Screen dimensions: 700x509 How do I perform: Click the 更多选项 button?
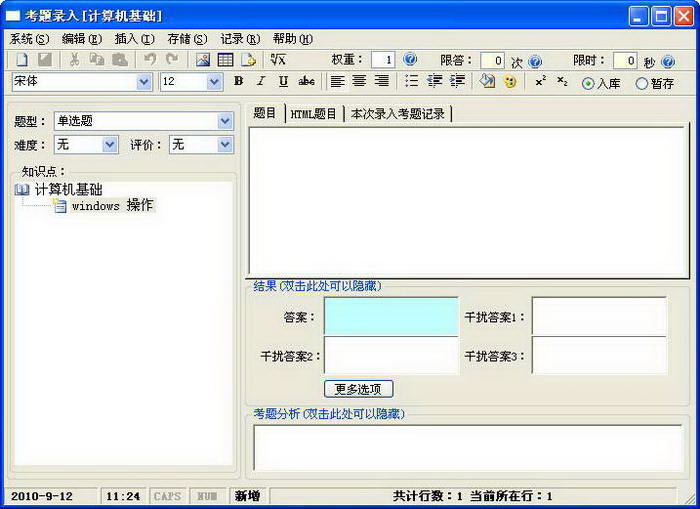point(358,389)
